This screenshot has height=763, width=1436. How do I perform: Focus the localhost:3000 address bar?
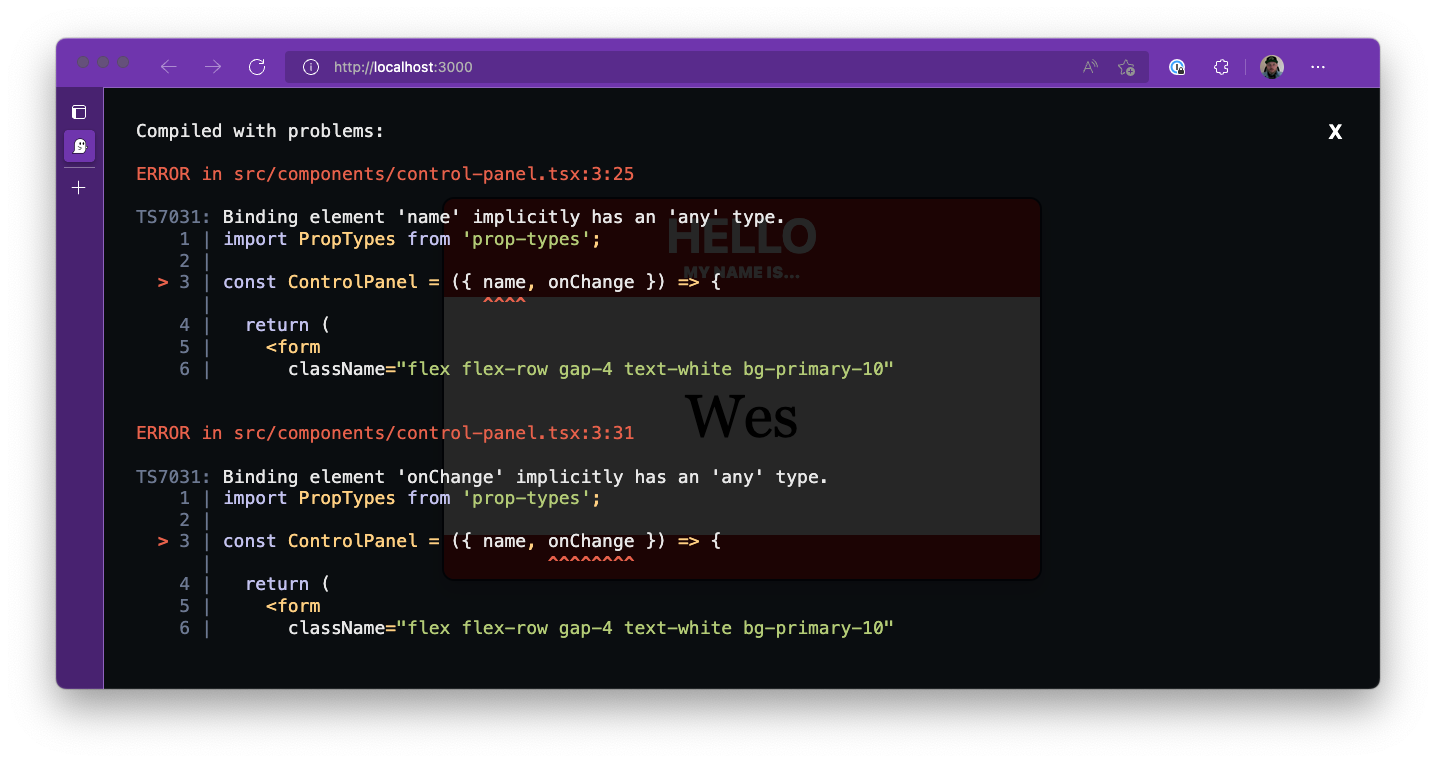pyautogui.click(x=700, y=67)
